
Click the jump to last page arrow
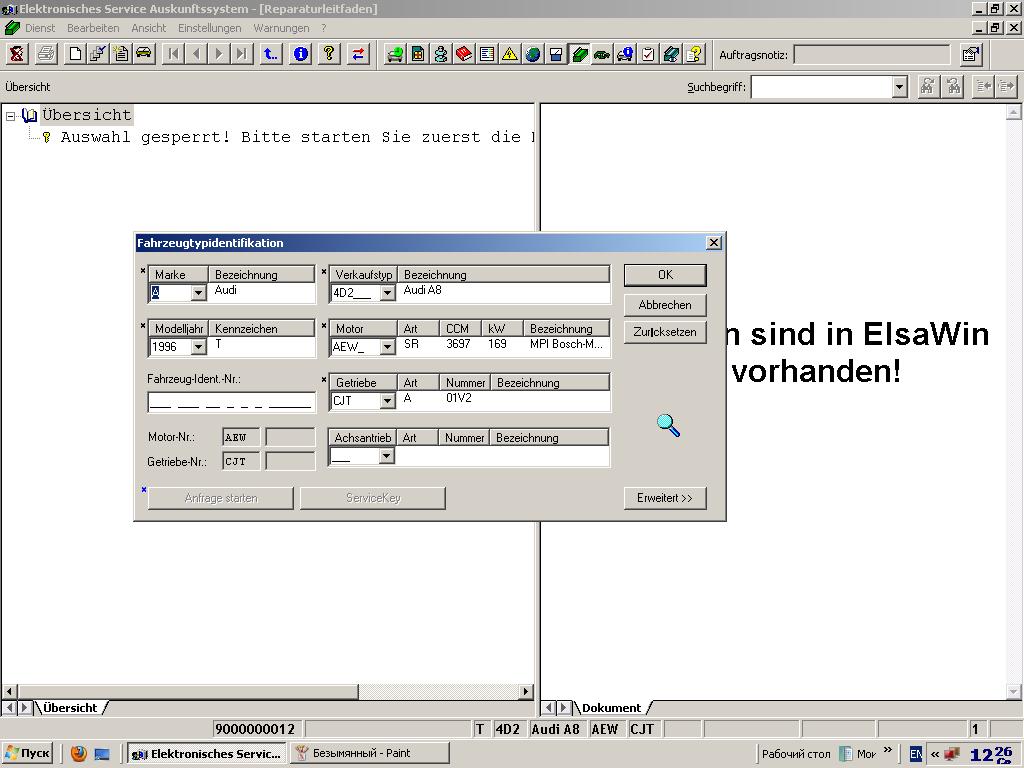242,54
